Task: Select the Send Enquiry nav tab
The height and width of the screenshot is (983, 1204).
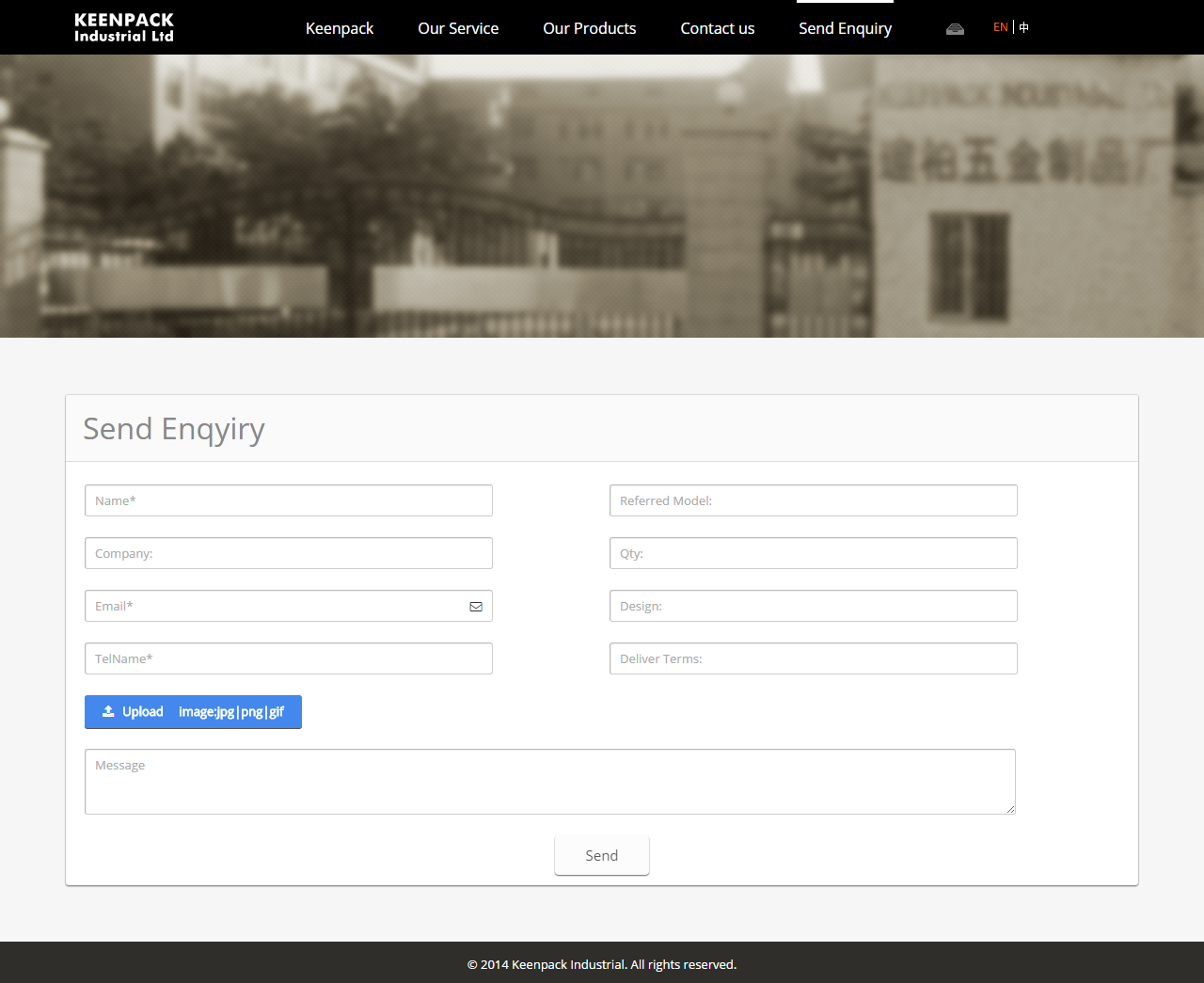Action: pos(845,28)
